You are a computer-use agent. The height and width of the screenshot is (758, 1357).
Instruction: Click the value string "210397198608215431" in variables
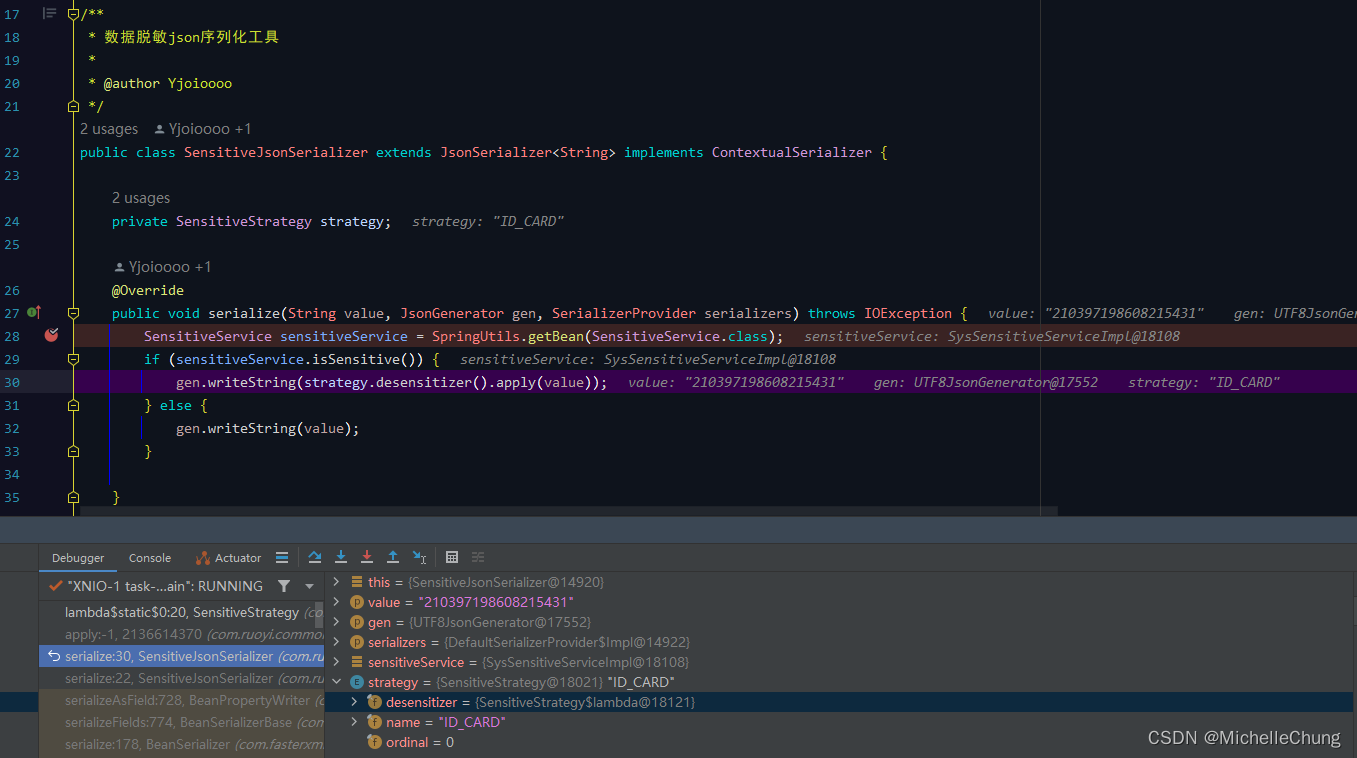[x=498, y=602]
